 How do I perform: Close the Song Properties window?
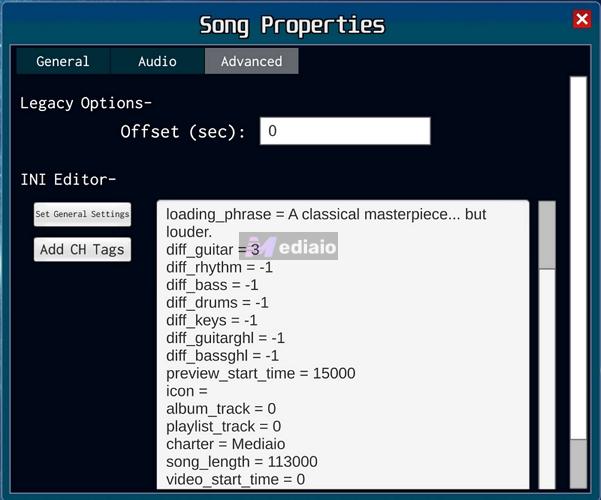tap(582, 19)
